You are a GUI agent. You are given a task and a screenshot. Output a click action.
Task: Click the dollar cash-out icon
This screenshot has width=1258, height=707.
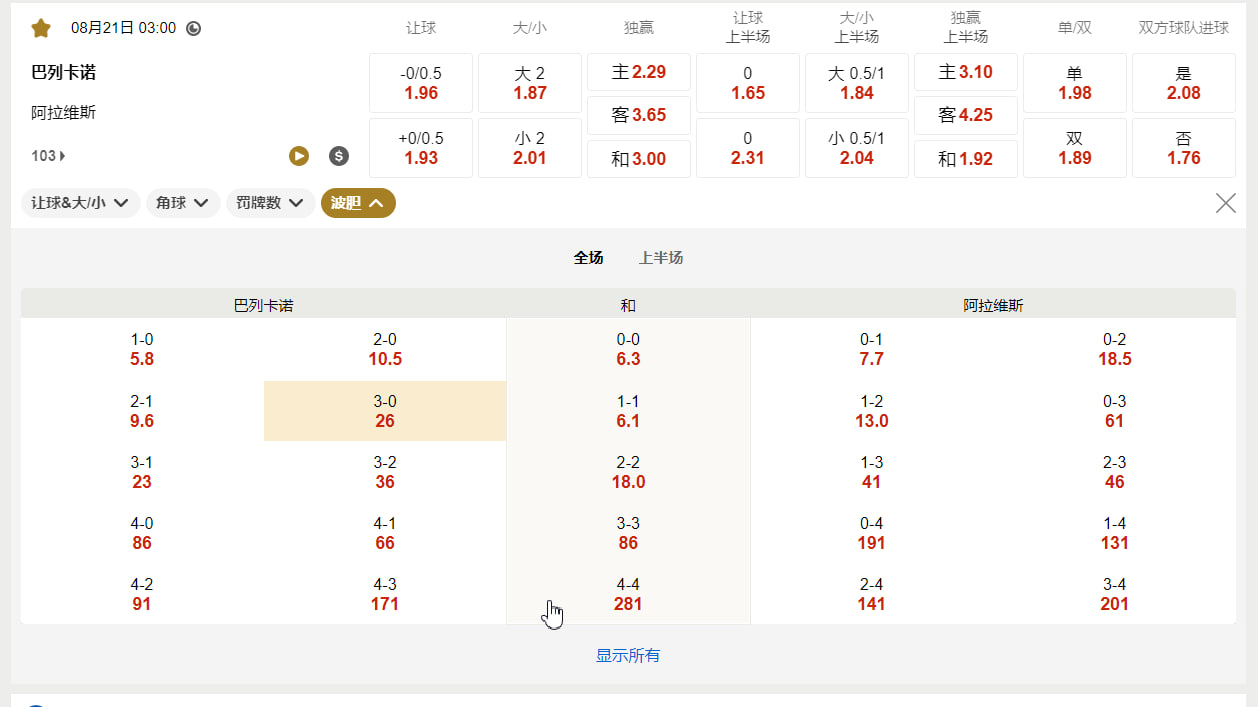pos(339,155)
